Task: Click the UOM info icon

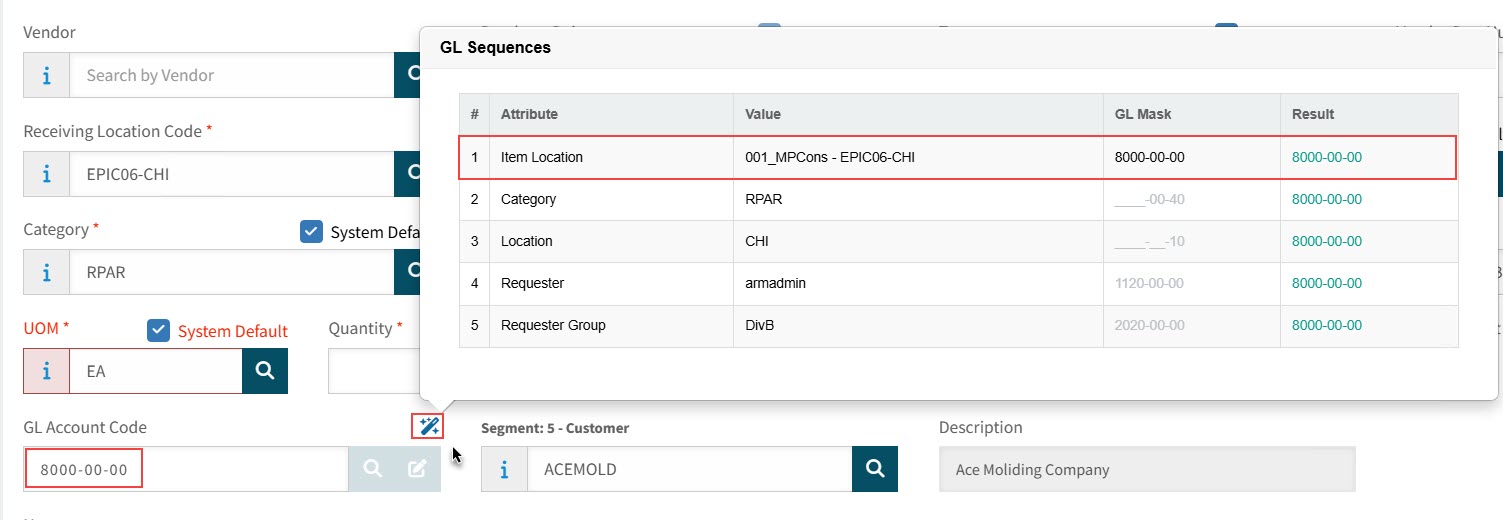Action: pos(47,371)
